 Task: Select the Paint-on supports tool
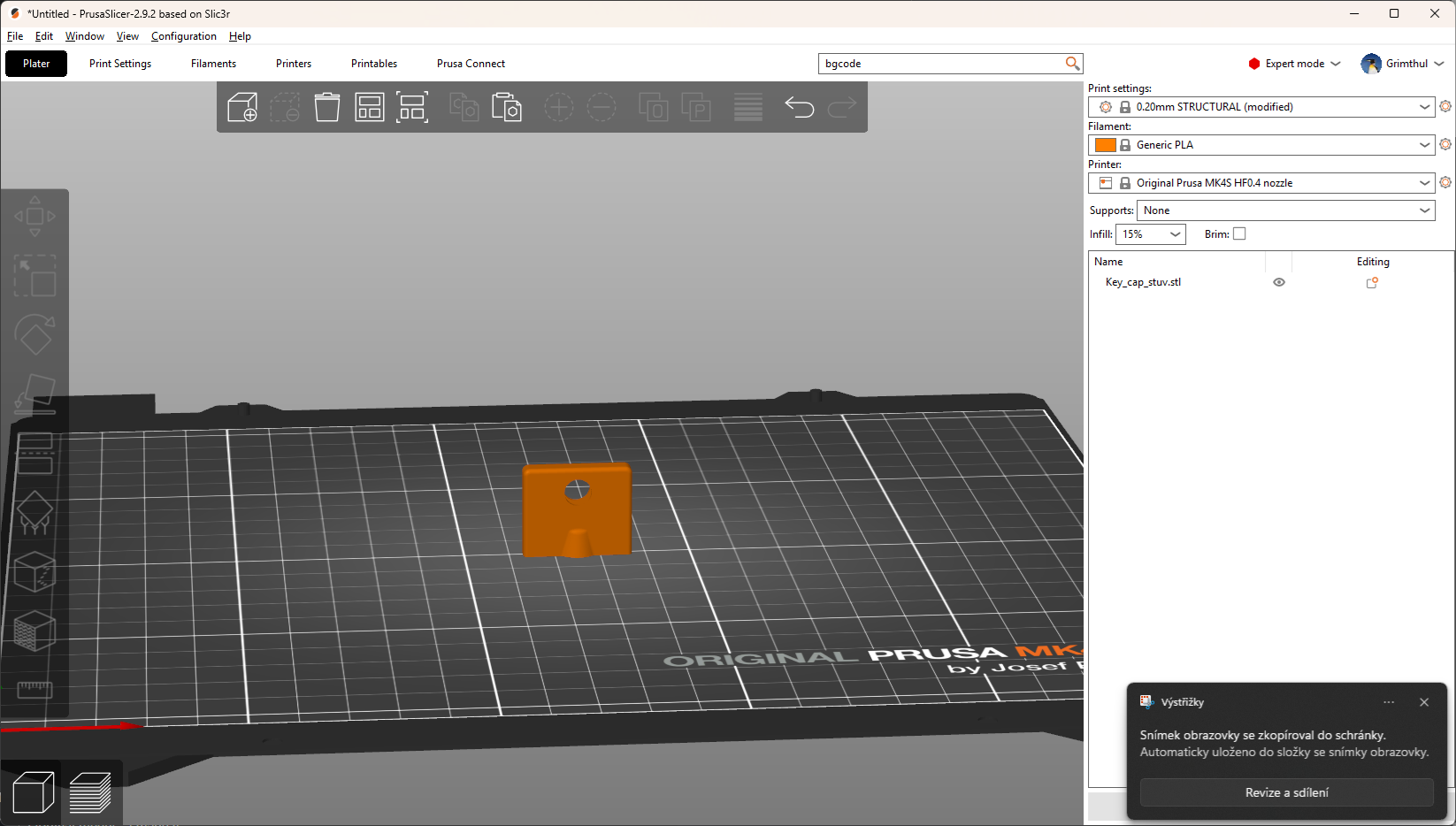(x=34, y=513)
